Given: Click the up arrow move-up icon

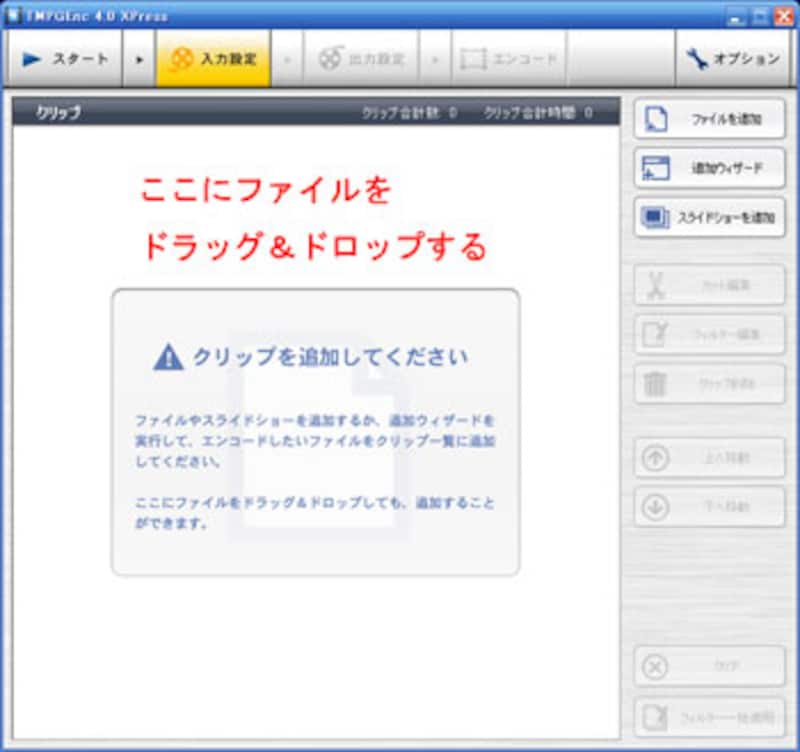Looking at the screenshot, I should [x=655, y=457].
